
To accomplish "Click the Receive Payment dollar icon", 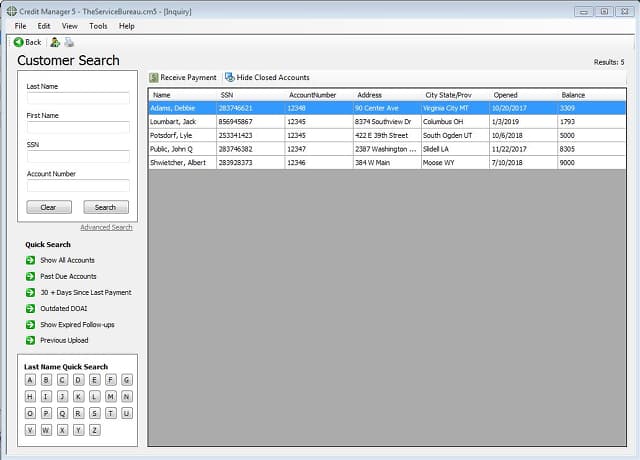I will 154,77.
